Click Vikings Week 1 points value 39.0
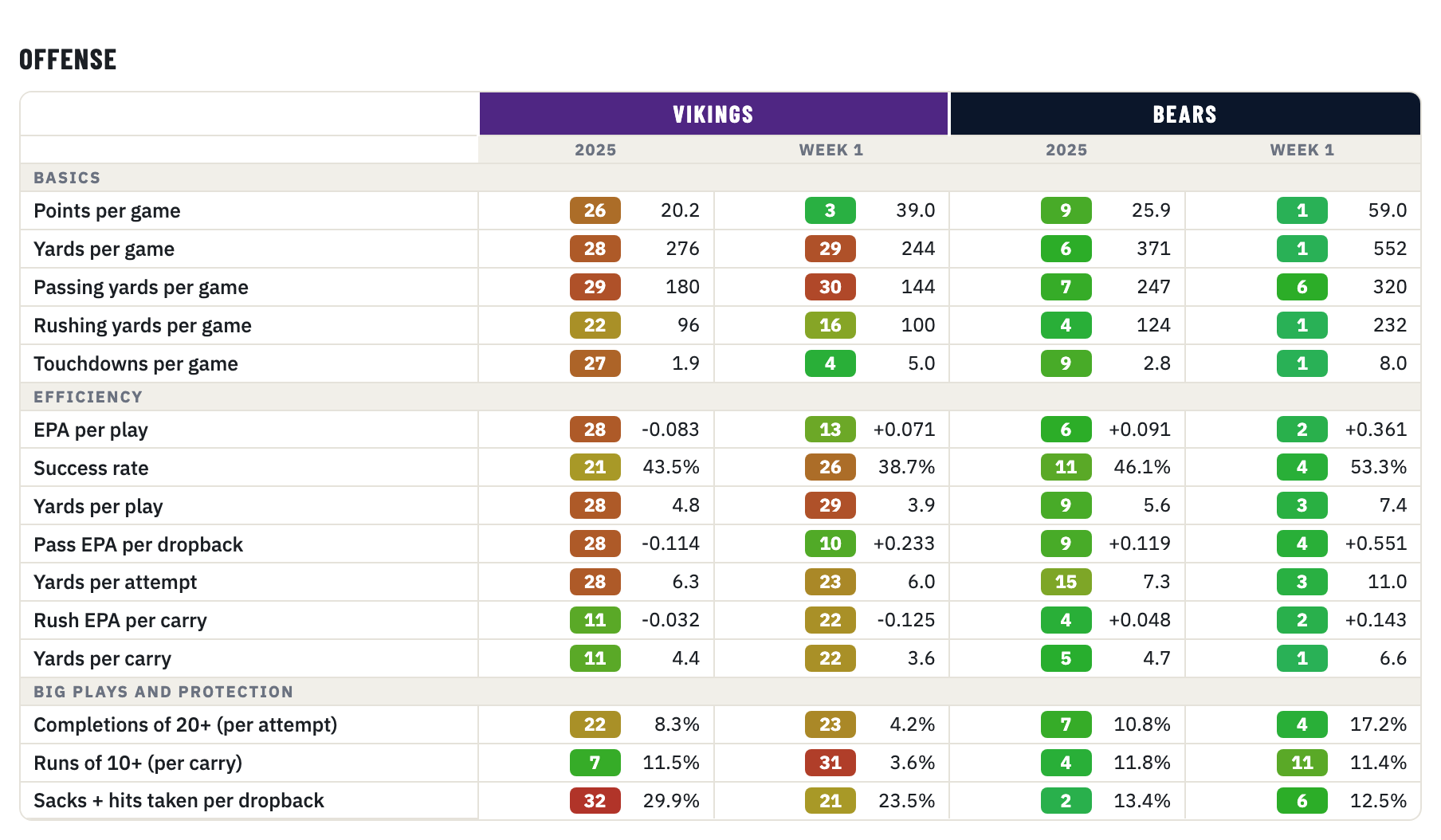 [915, 210]
